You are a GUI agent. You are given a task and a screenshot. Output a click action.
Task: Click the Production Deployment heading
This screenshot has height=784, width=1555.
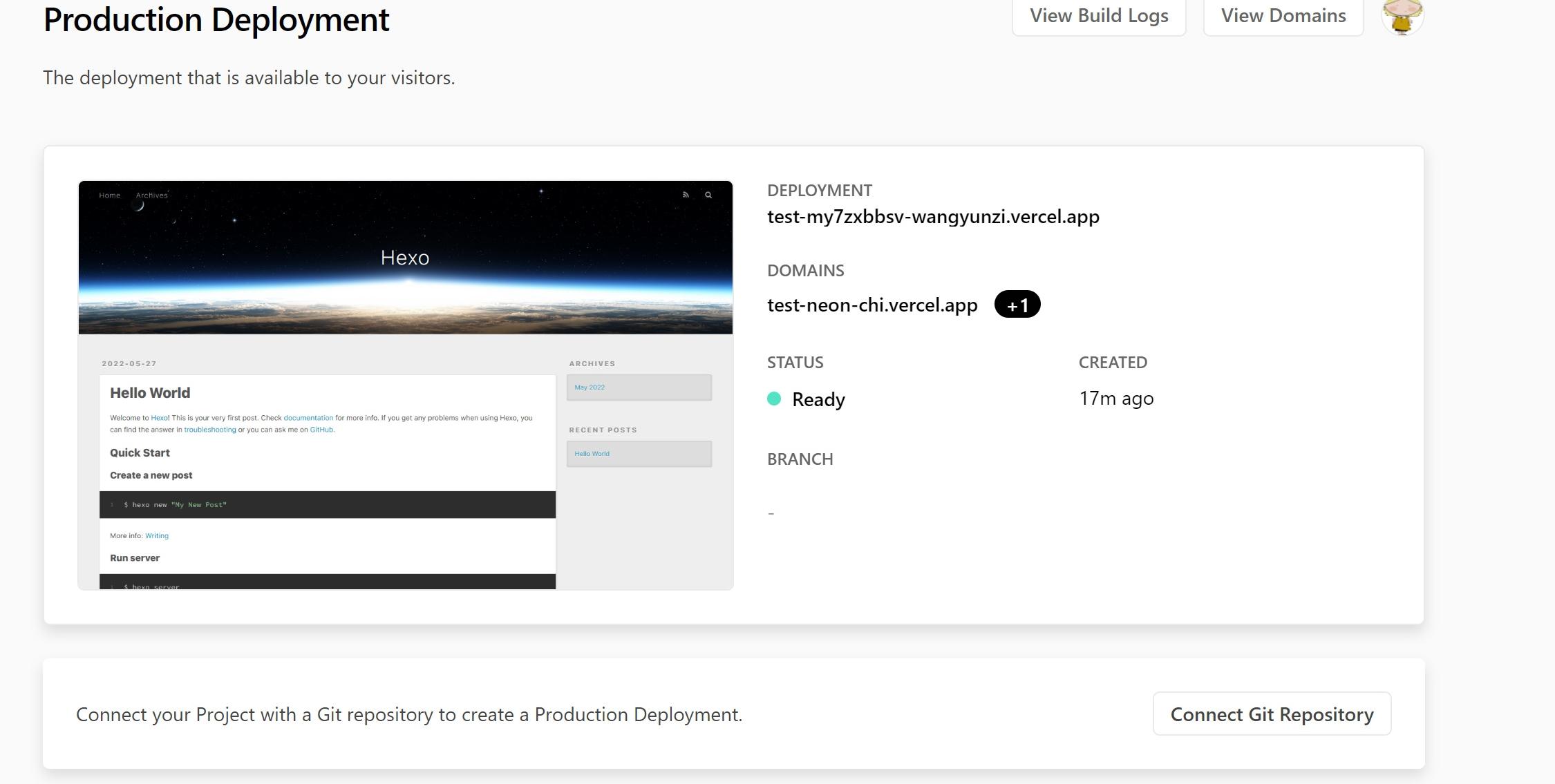(216, 19)
